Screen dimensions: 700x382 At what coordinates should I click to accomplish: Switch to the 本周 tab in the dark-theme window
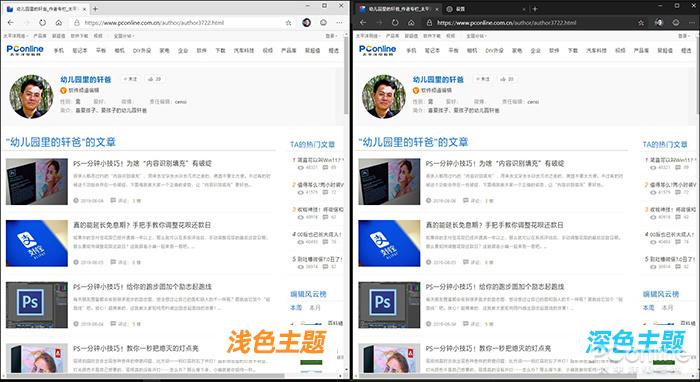pyautogui.click(x=649, y=308)
